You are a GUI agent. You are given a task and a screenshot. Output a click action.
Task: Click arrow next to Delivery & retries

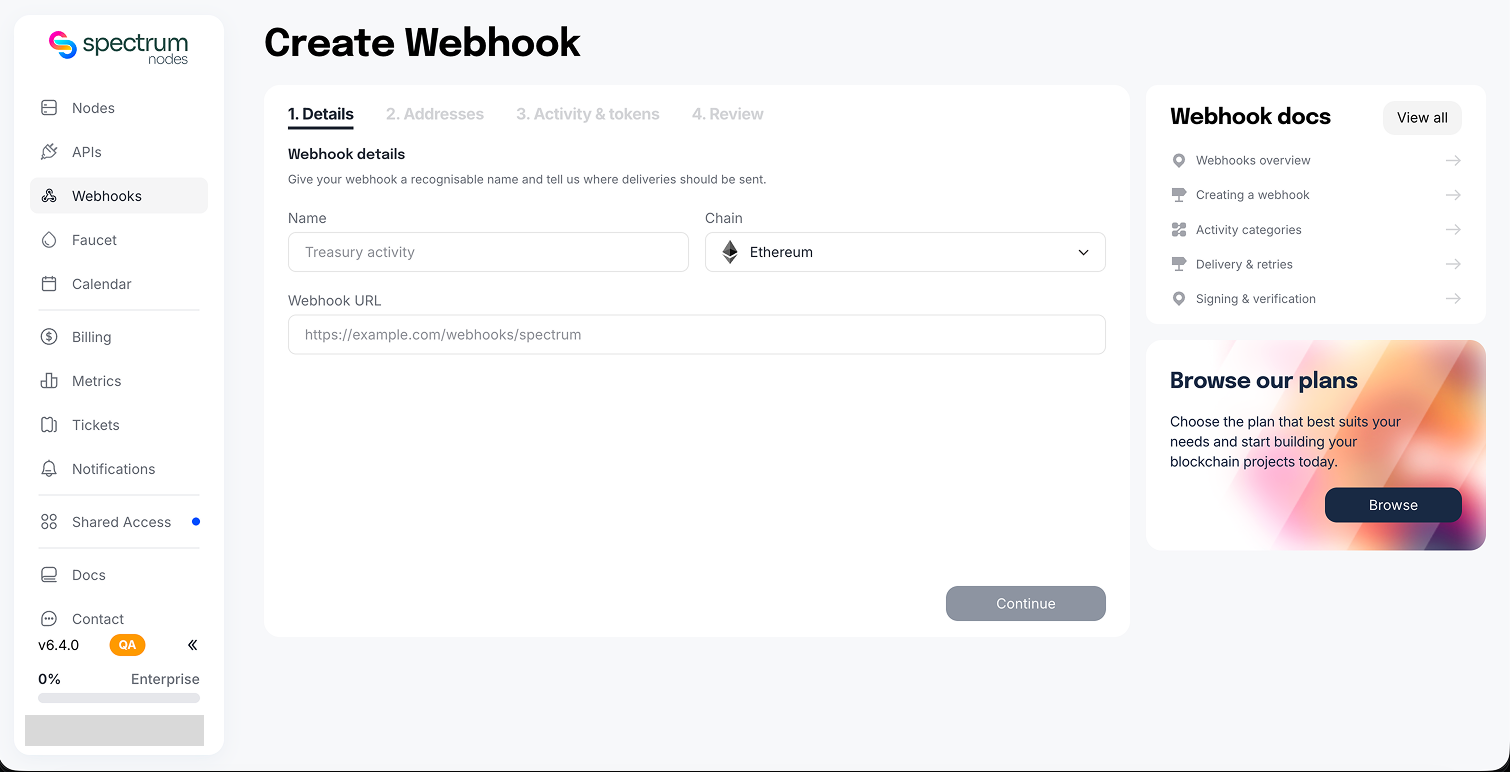[1453, 264]
